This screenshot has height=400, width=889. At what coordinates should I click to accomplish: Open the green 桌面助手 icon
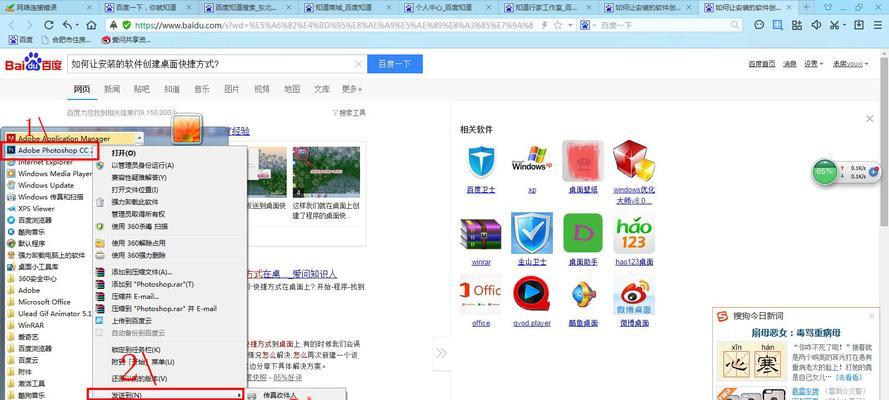point(583,233)
